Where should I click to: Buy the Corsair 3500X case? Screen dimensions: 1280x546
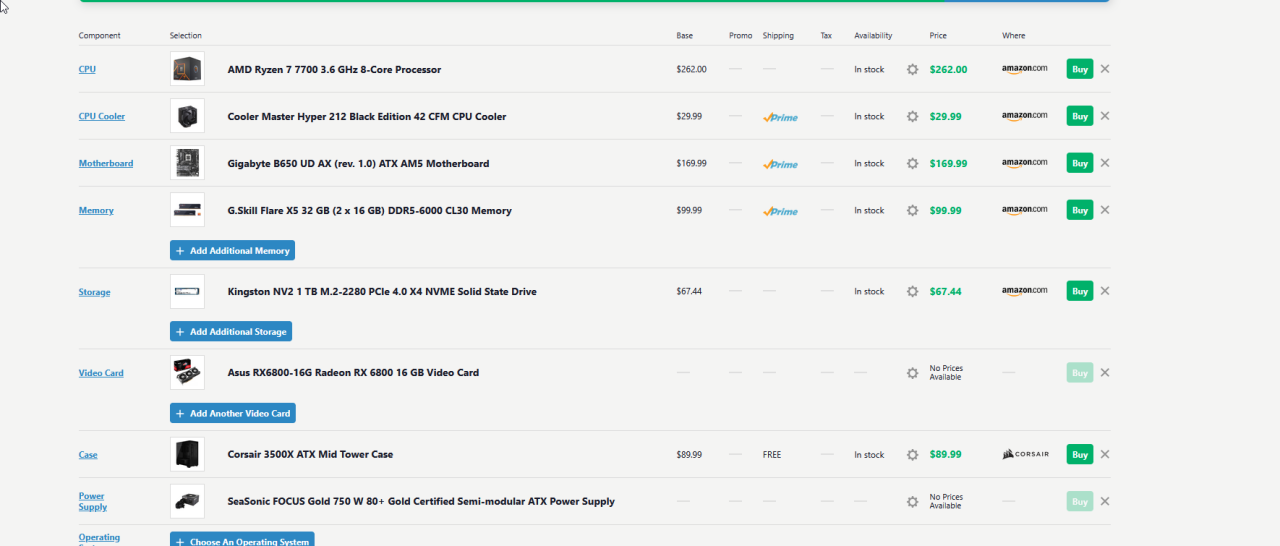[1079, 454]
